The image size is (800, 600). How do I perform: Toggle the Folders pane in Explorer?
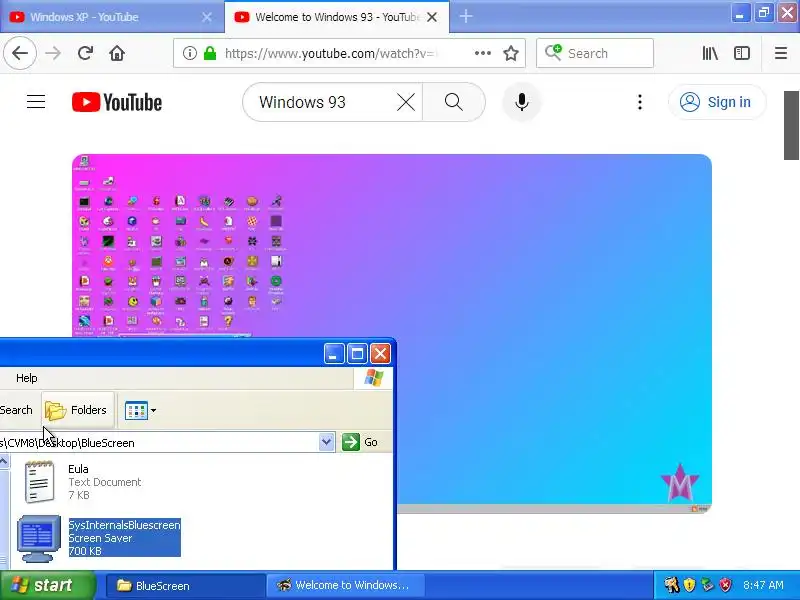(77, 410)
